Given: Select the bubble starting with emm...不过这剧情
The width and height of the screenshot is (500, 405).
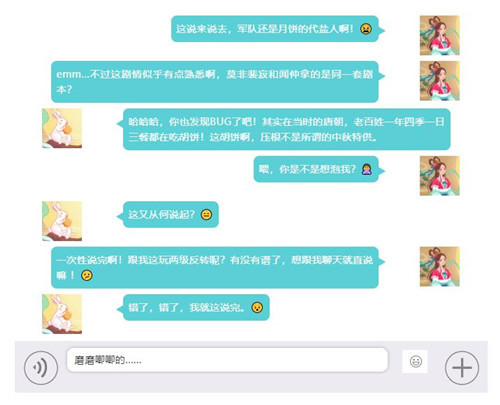Looking at the screenshot, I should click(x=215, y=82).
